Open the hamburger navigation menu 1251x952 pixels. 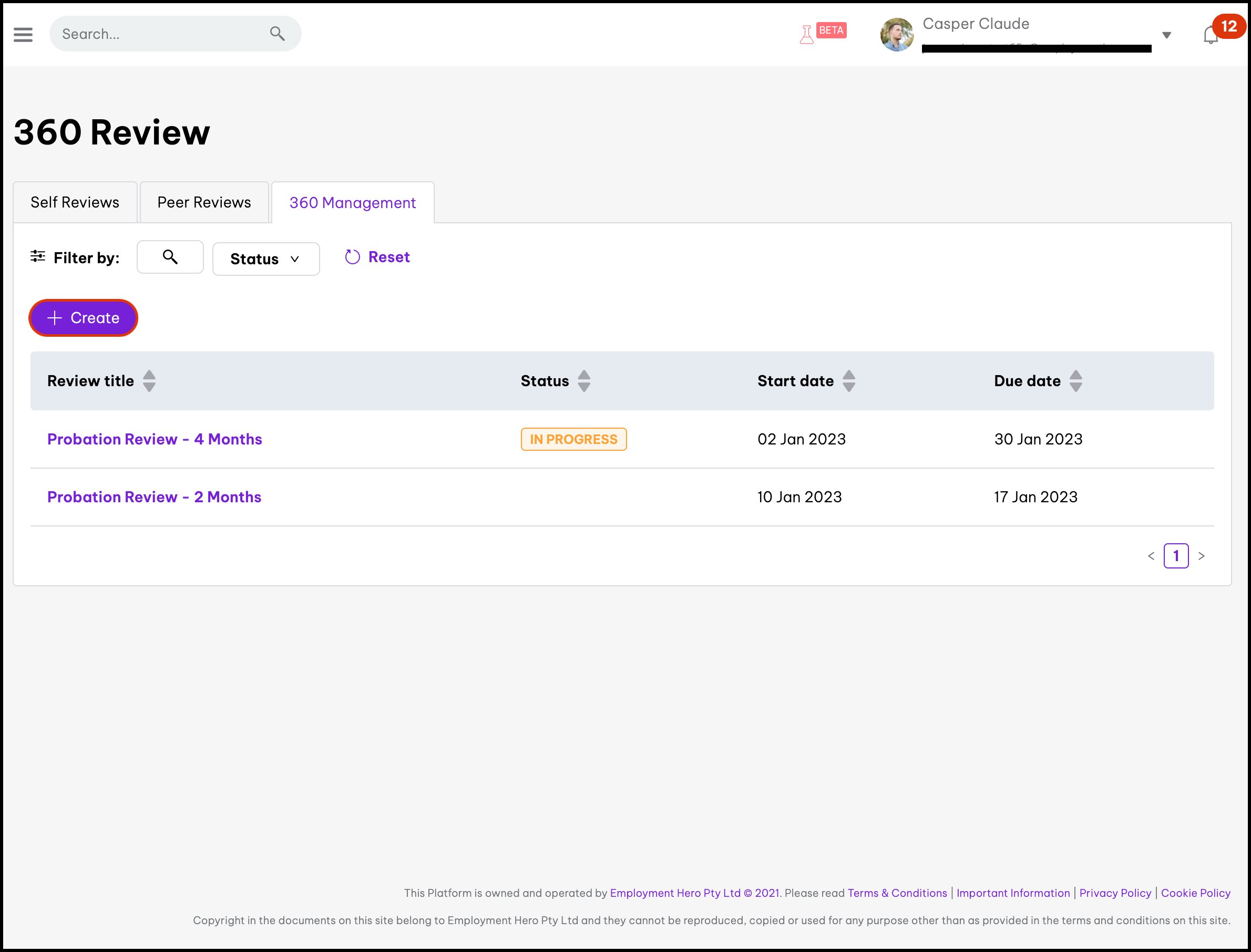click(23, 35)
